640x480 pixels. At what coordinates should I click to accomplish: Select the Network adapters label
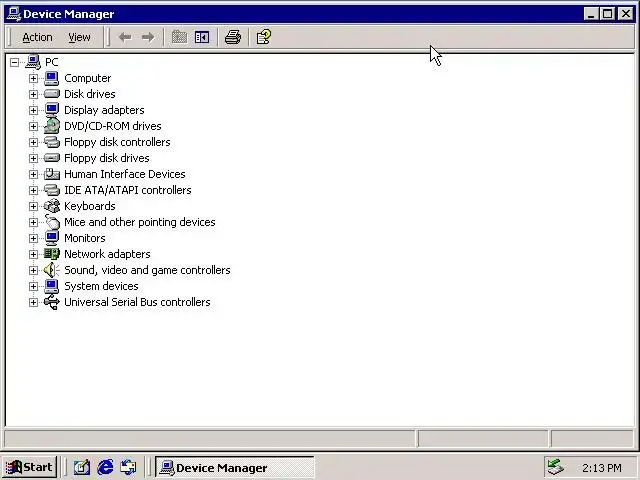[107, 254]
